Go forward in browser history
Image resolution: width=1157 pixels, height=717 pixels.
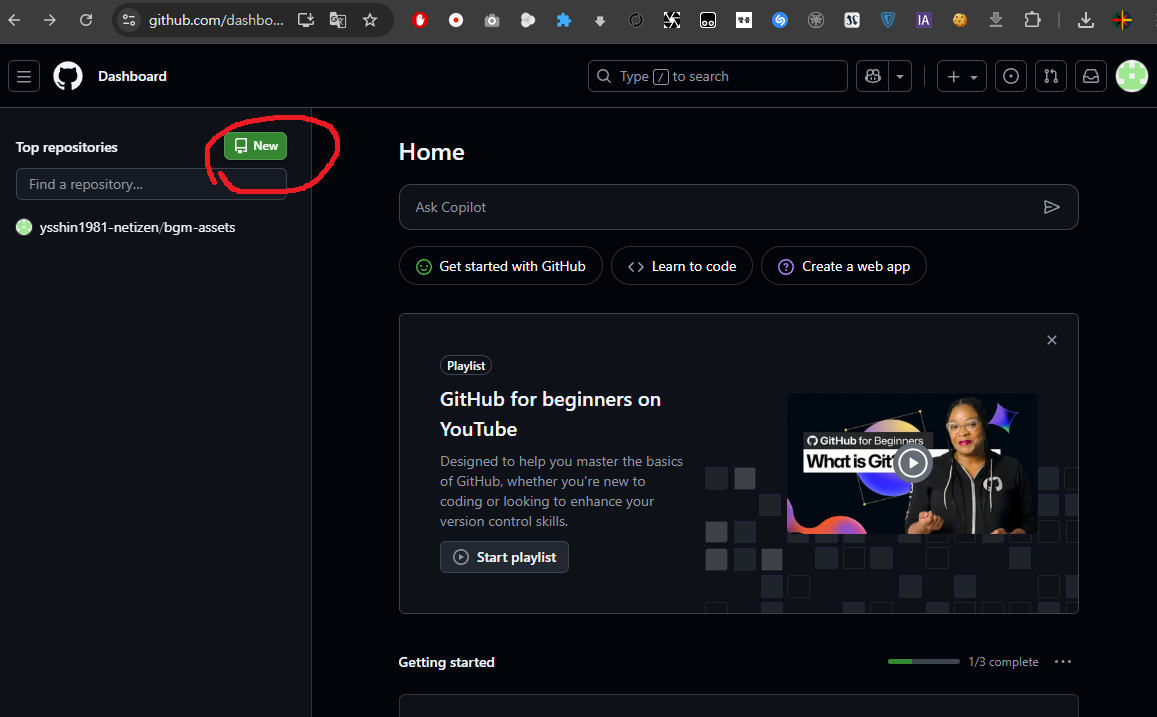49,20
